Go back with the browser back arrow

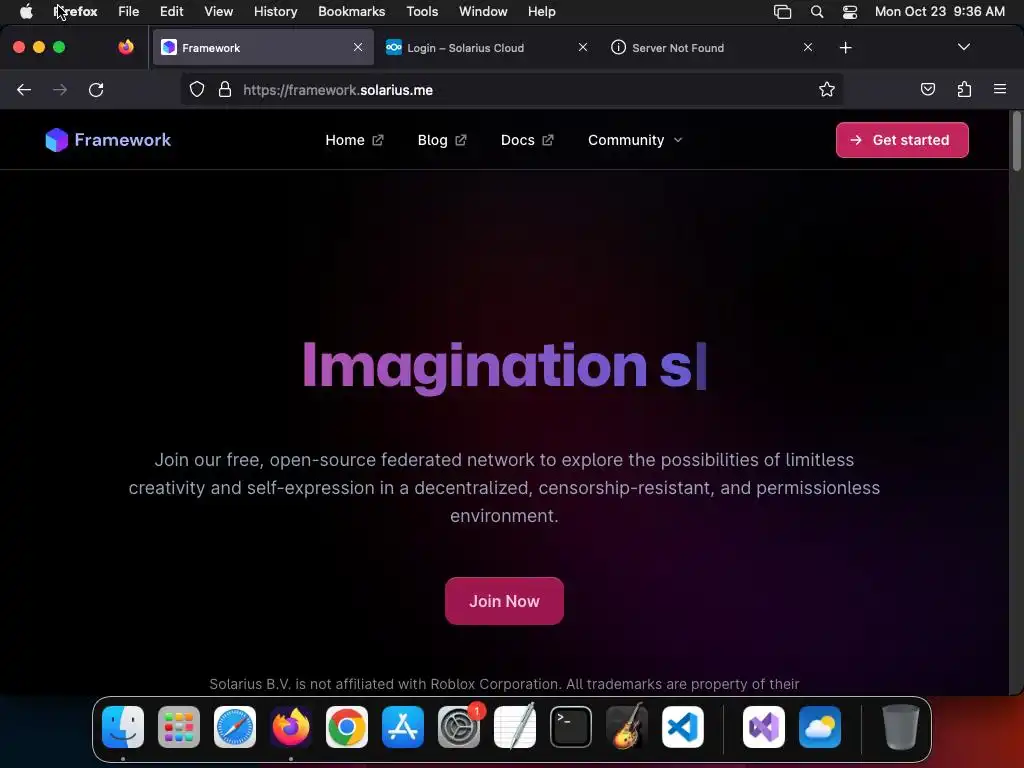pos(24,89)
